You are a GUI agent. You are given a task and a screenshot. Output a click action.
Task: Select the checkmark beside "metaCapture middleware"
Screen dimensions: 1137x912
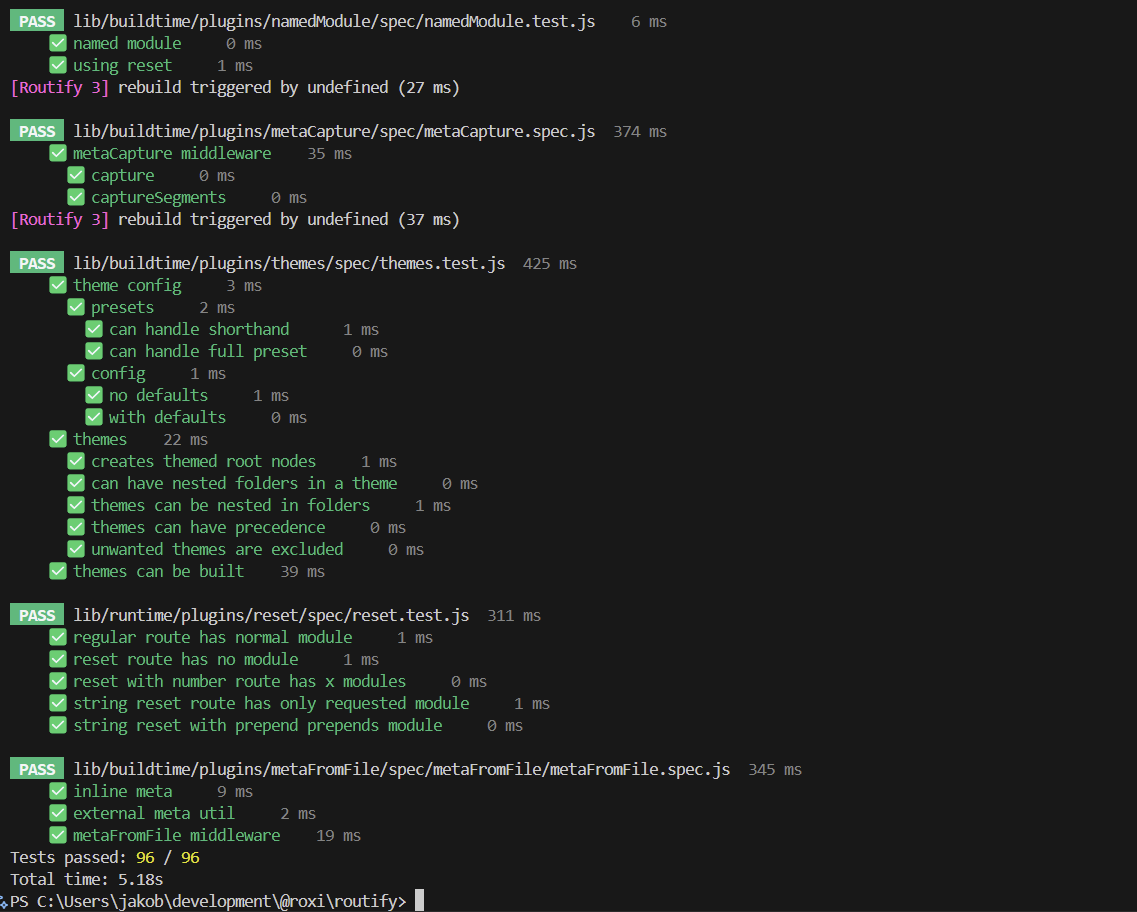58,154
